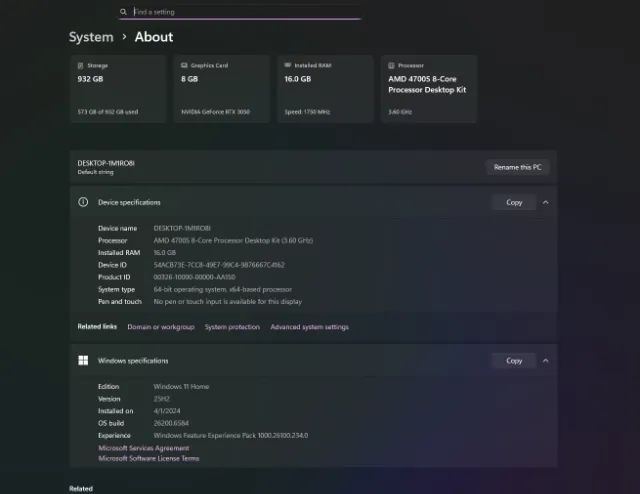This screenshot has width=640, height=494.
Task: Click the Speed MHz text on RAM card
Action: pos(307,112)
